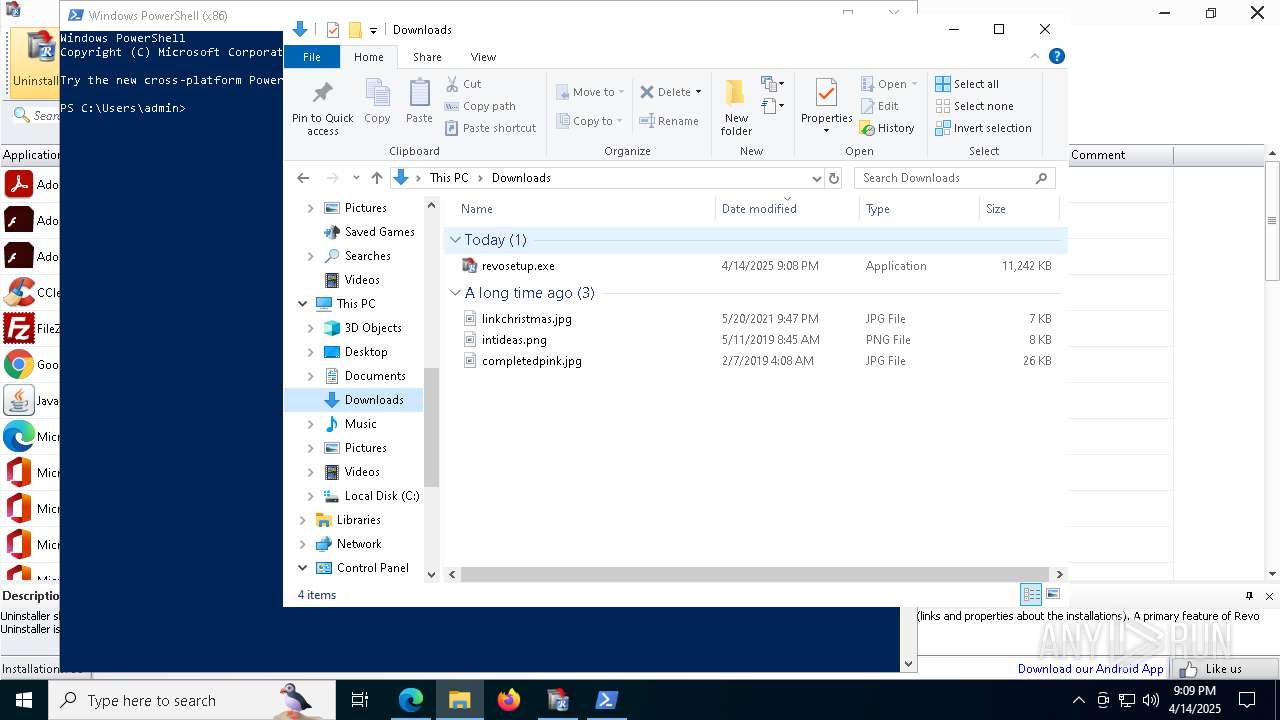Select Downloads in the navigation tree
Image resolution: width=1280 pixels, height=720 pixels.
pos(374,400)
